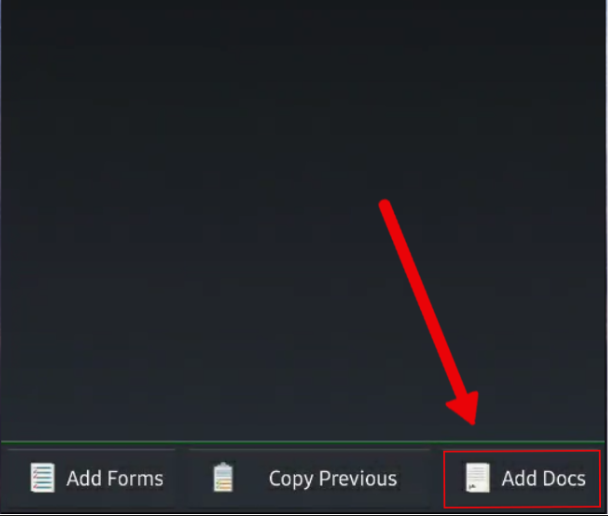The height and width of the screenshot is (516, 608).
Task: Click the Copy Previous clipboard icon
Action: click(x=223, y=477)
